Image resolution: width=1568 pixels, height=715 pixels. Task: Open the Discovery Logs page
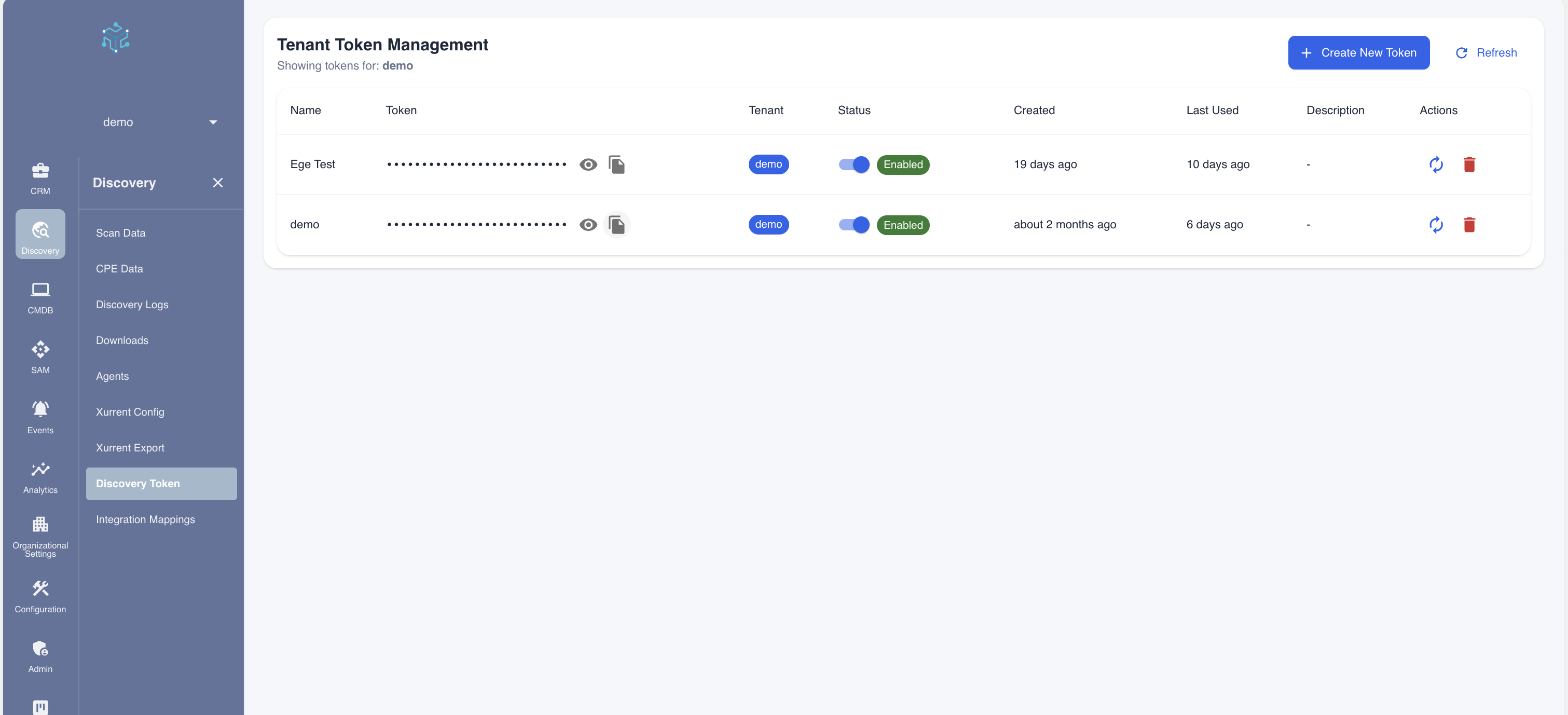pos(132,304)
